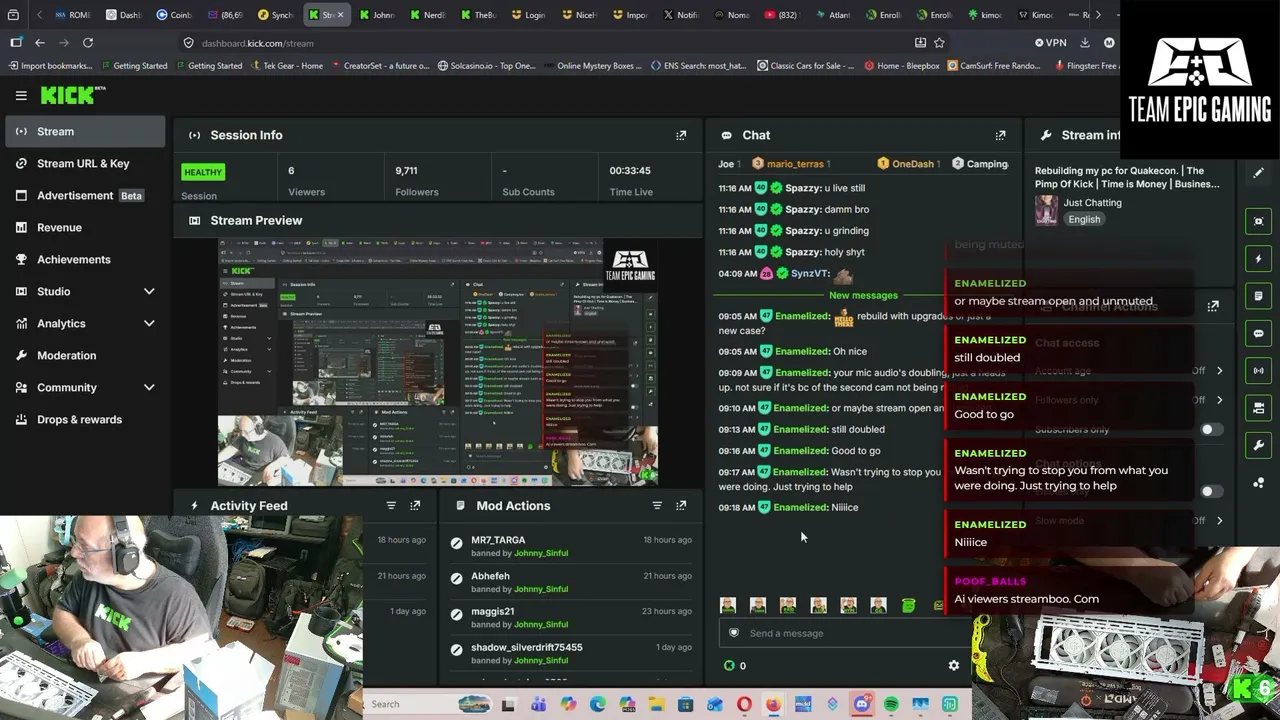This screenshot has width=1280, height=720.
Task: Click the Stream Preview video thumbnail
Action: click(438, 362)
